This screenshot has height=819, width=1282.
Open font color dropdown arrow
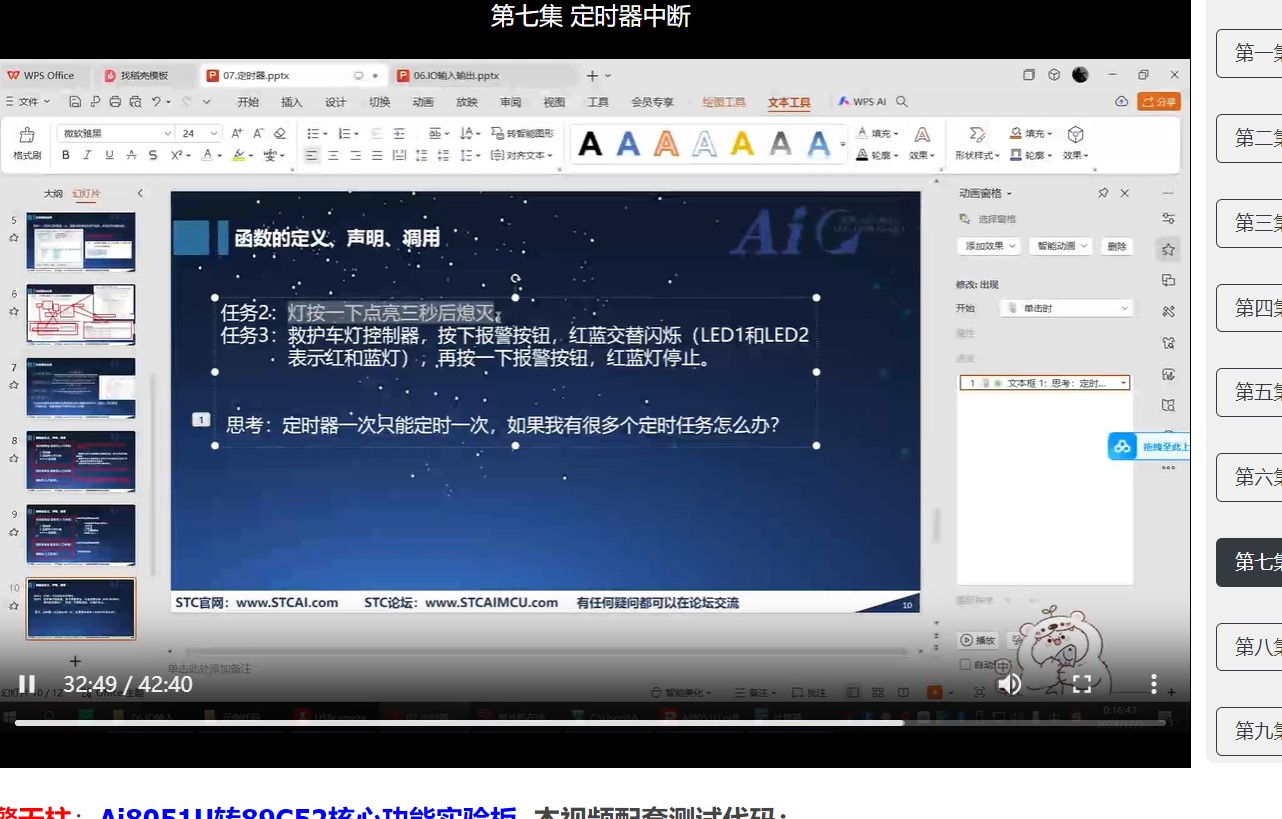(x=219, y=155)
